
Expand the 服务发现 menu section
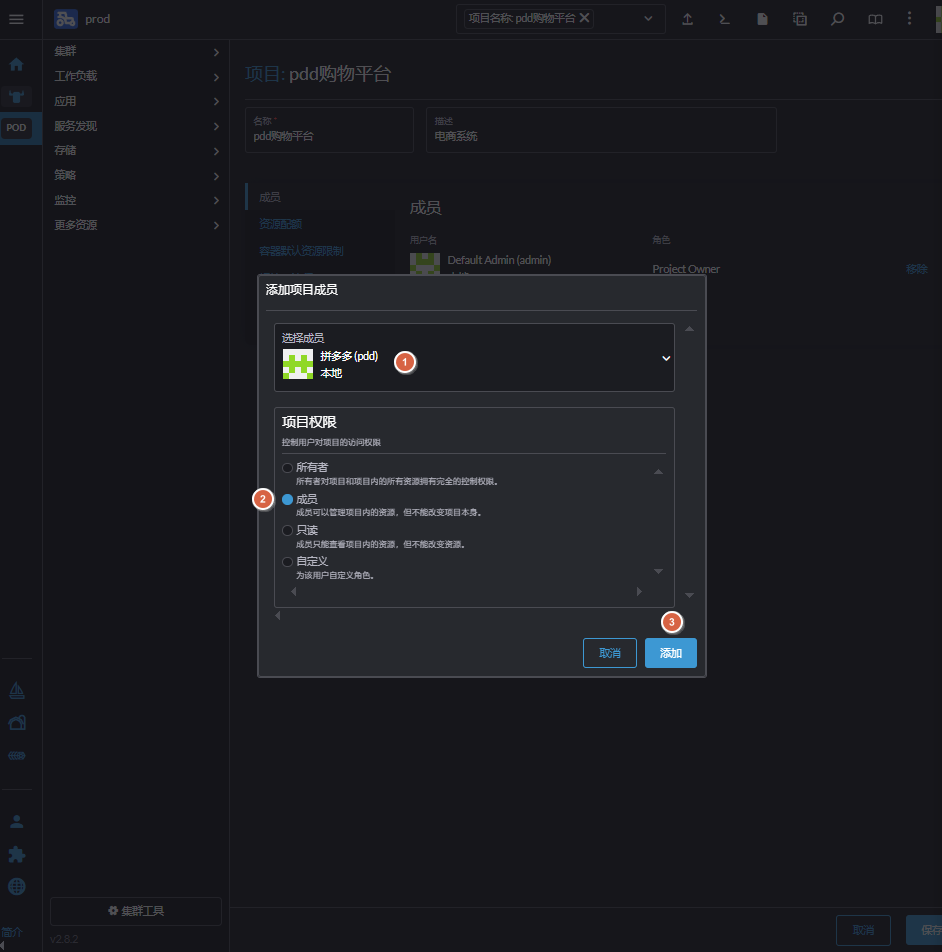pos(136,126)
